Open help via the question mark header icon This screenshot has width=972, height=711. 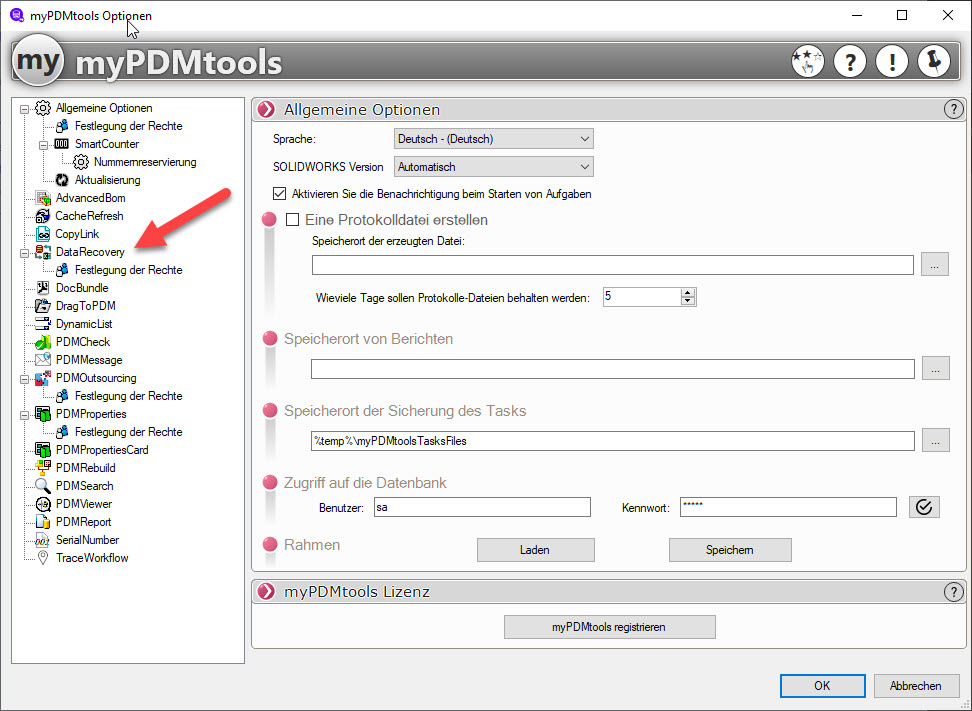850,61
